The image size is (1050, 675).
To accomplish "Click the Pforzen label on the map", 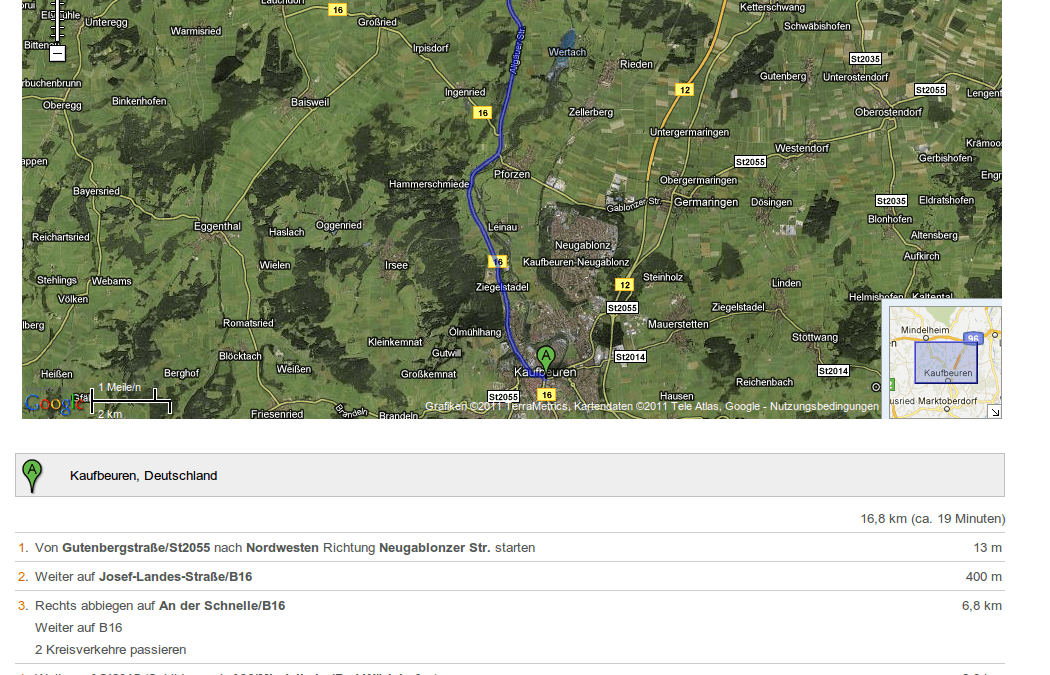I will click(x=512, y=174).
